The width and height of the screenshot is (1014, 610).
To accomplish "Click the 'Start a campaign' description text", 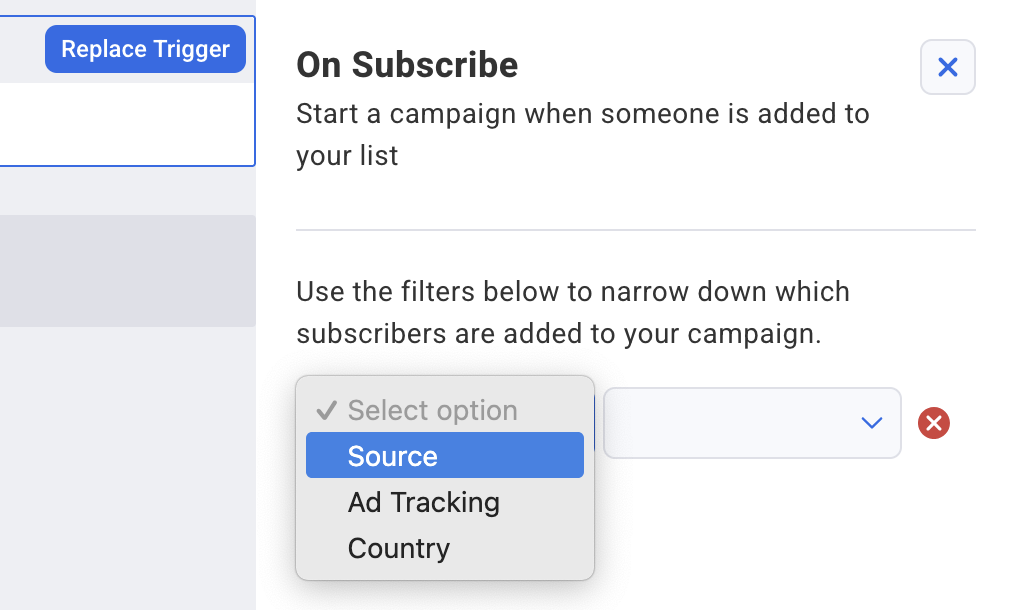I will tap(583, 135).
